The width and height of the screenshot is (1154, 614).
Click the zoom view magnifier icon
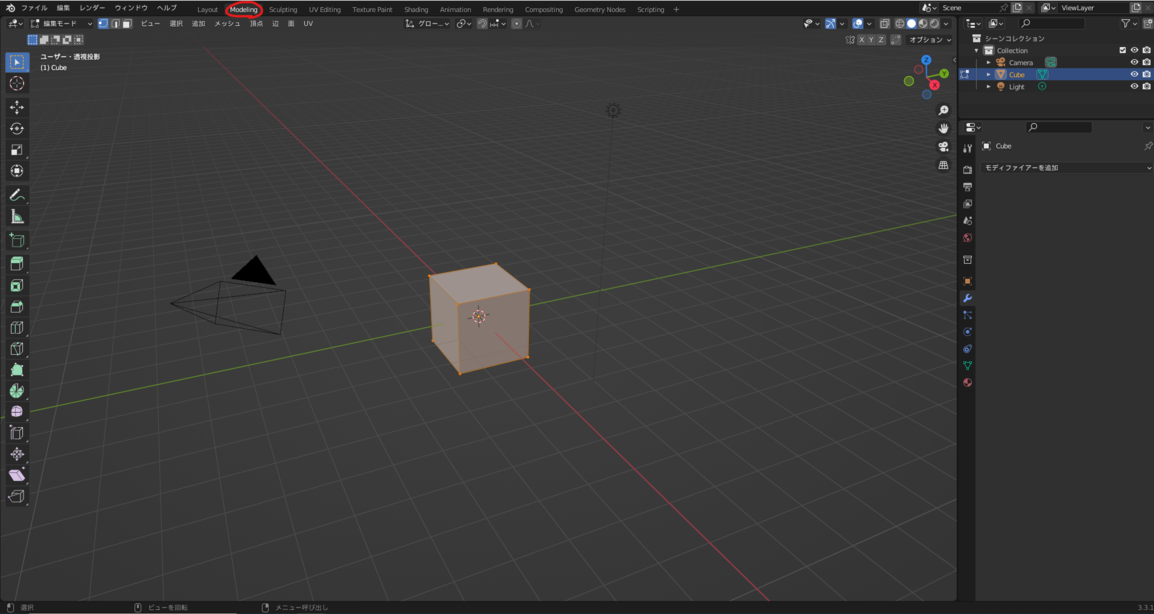944,110
